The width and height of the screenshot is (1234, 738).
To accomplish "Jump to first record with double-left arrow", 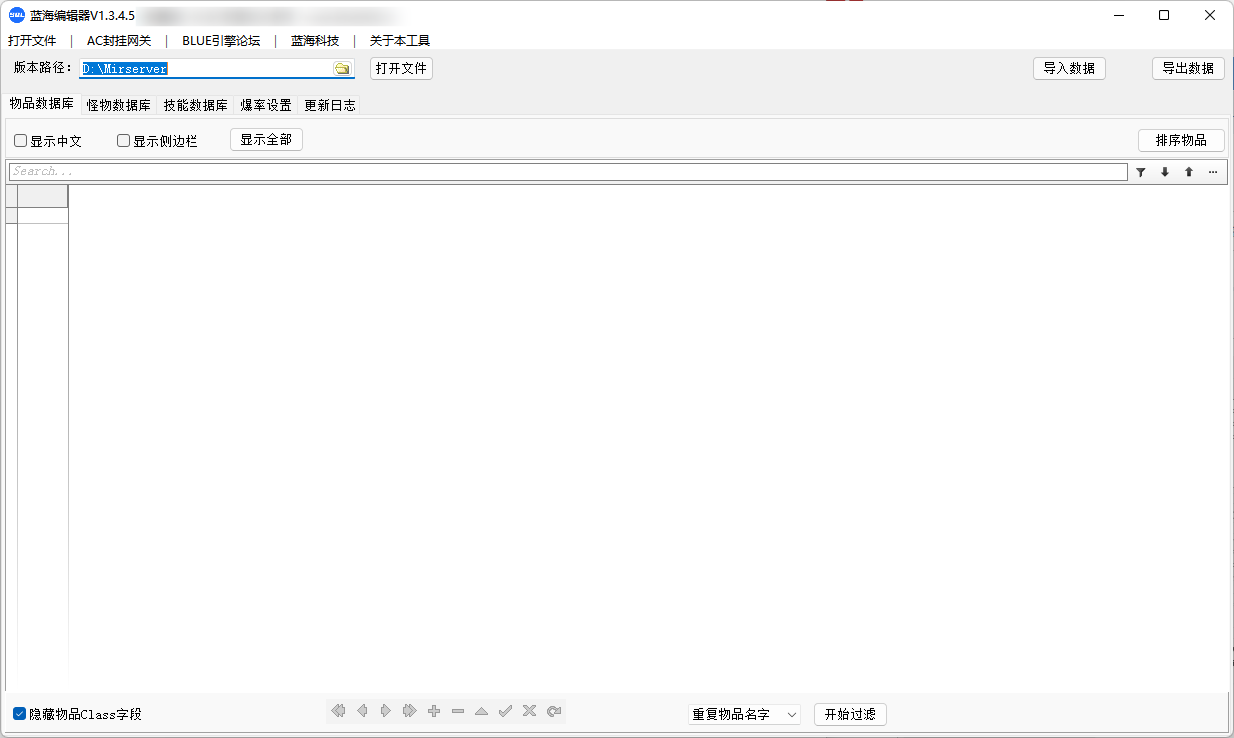I will click(338, 710).
